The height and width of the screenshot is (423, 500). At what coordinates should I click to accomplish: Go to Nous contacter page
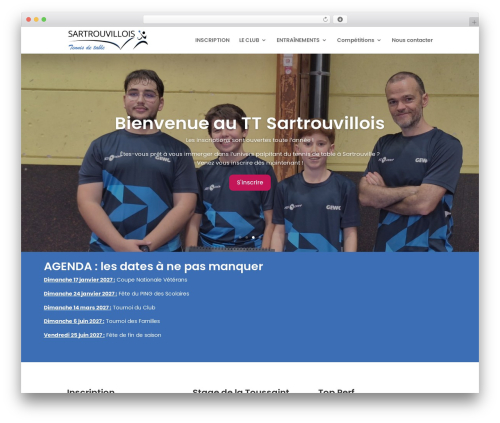412,40
